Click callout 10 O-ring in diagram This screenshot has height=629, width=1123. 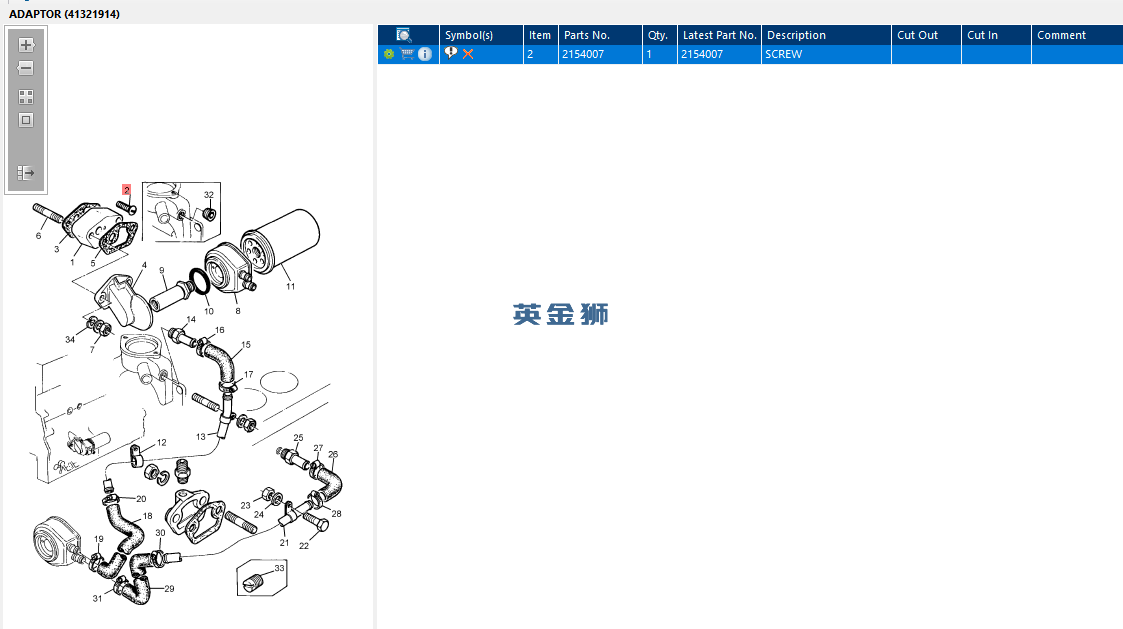(208, 311)
